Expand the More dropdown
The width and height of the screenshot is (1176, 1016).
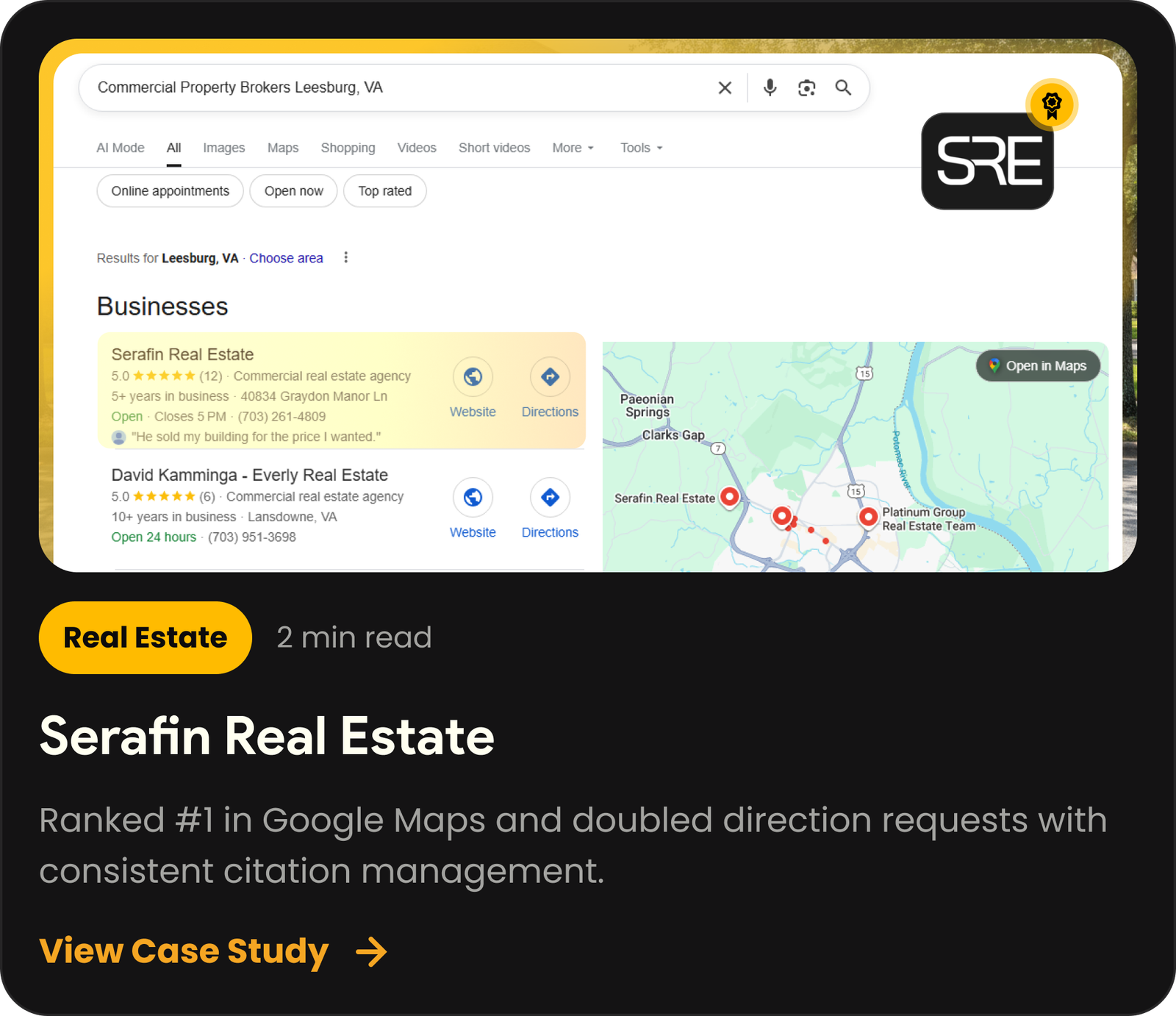click(573, 148)
